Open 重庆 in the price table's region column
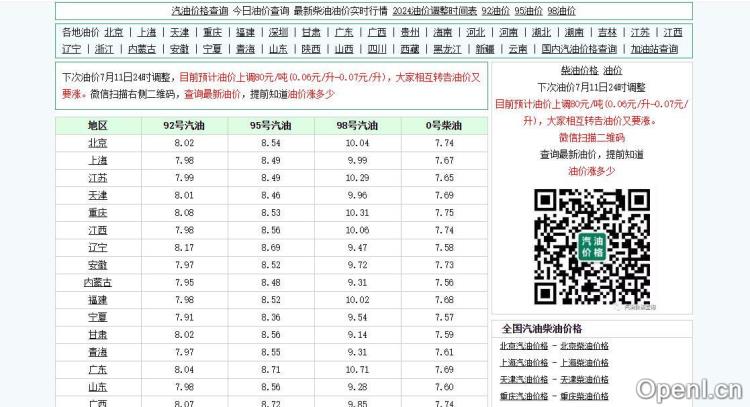The width and height of the screenshot is (750, 407). [98, 213]
